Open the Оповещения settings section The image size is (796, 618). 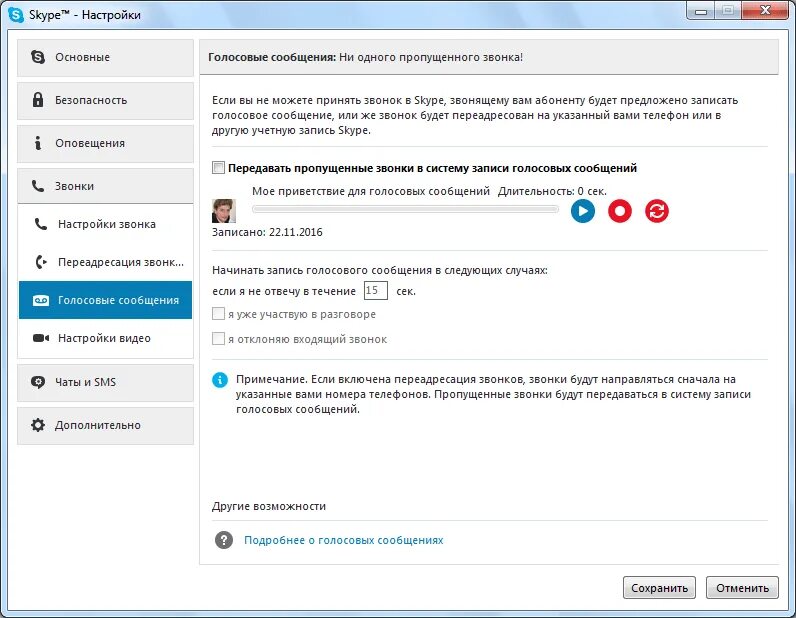point(106,143)
